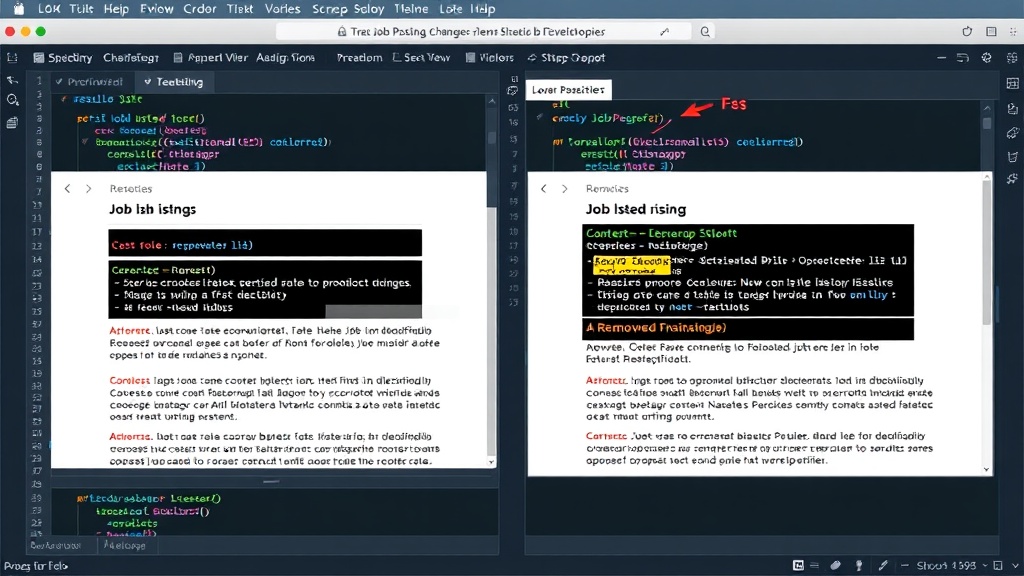Click the pencil icon in the status bar
Image resolution: width=1024 pixels, height=576 pixels.
883,566
